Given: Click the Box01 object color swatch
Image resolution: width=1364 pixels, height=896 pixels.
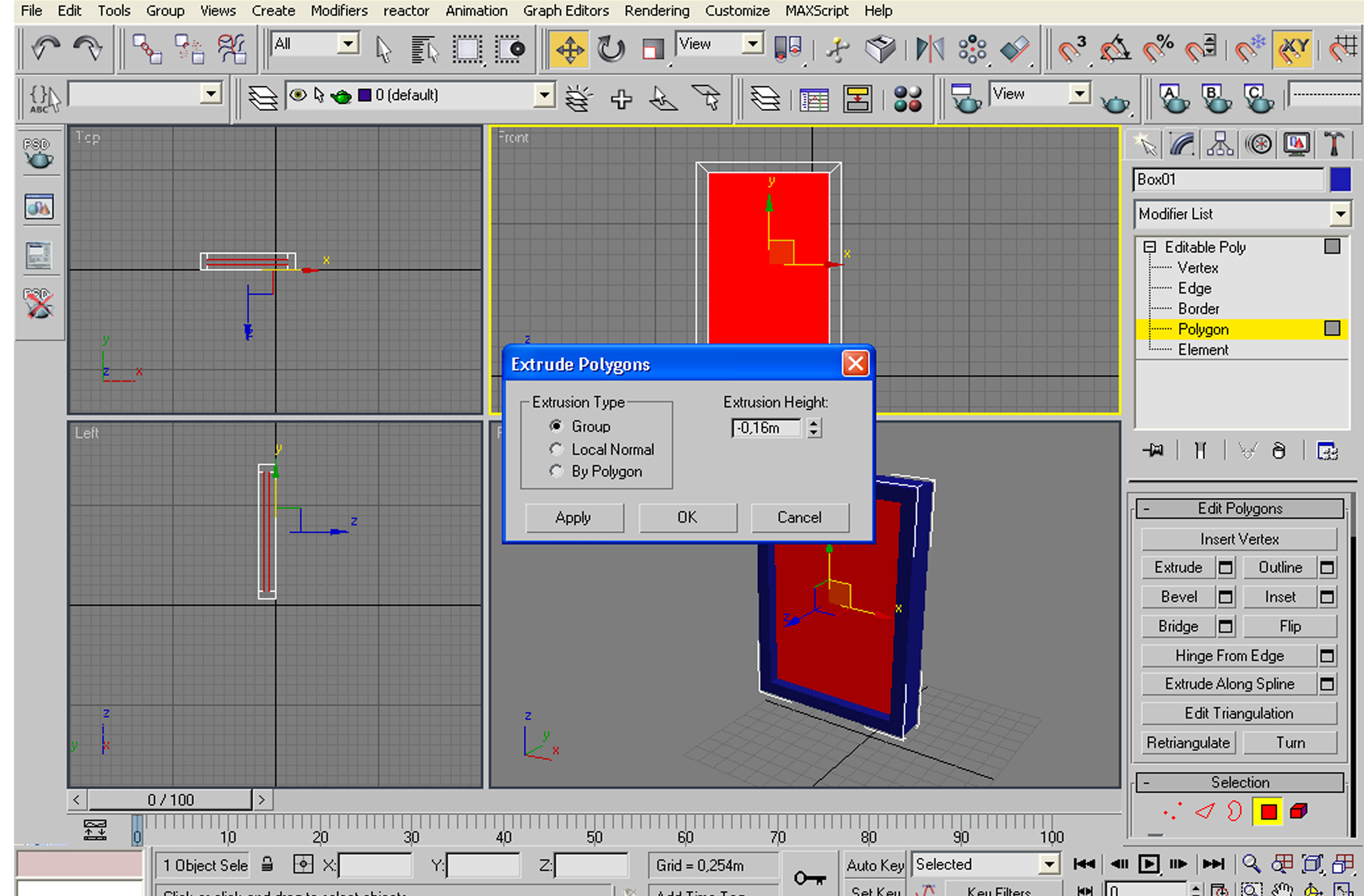Looking at the screenshot, I should coord(1341,179).
